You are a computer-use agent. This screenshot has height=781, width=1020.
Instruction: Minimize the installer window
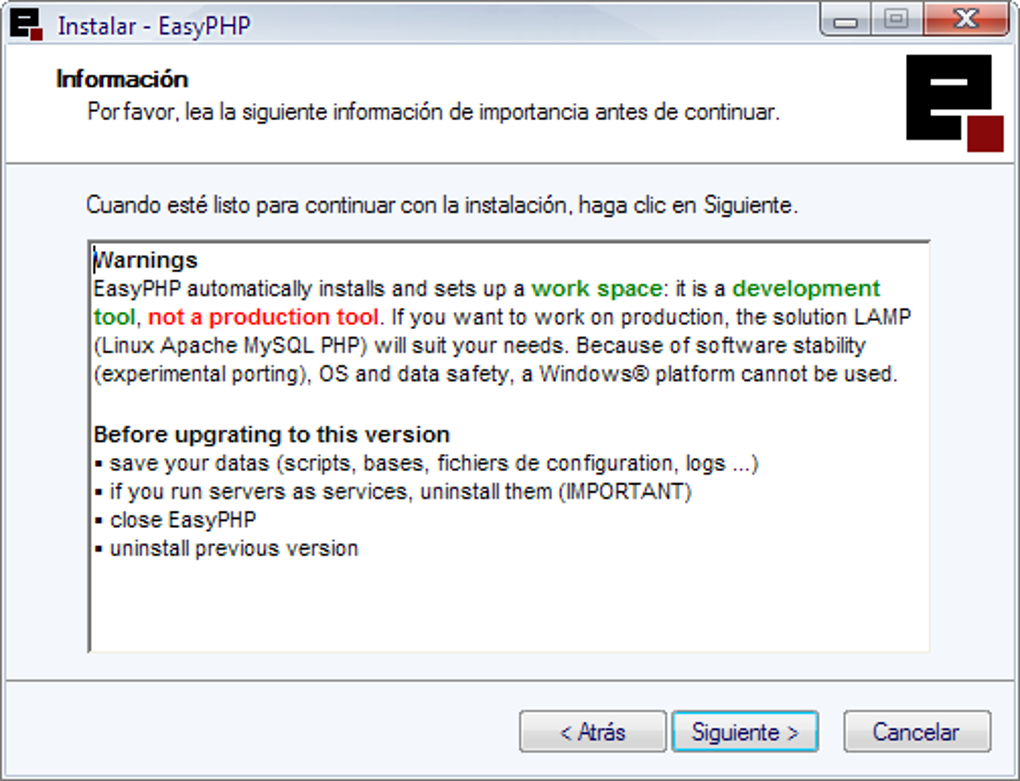click(846, 20)
